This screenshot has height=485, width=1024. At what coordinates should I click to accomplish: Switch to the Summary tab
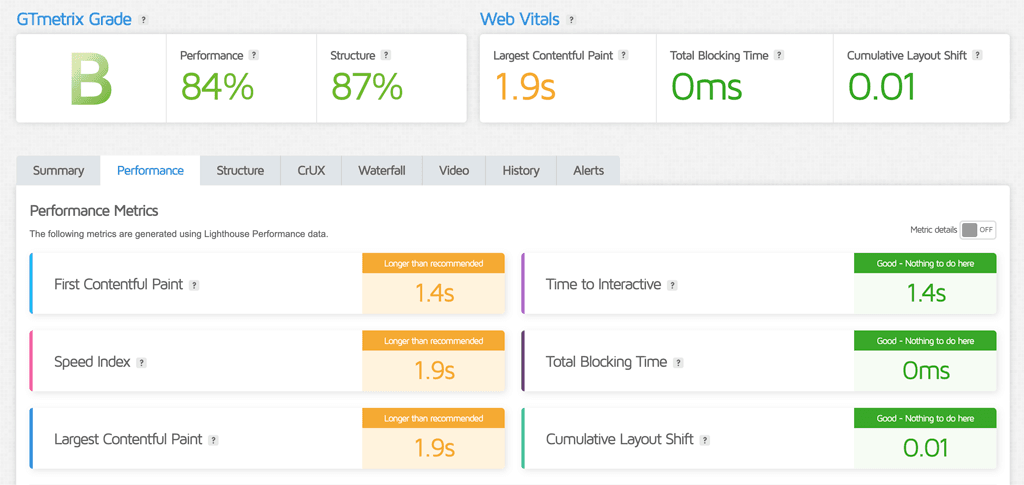58,171
